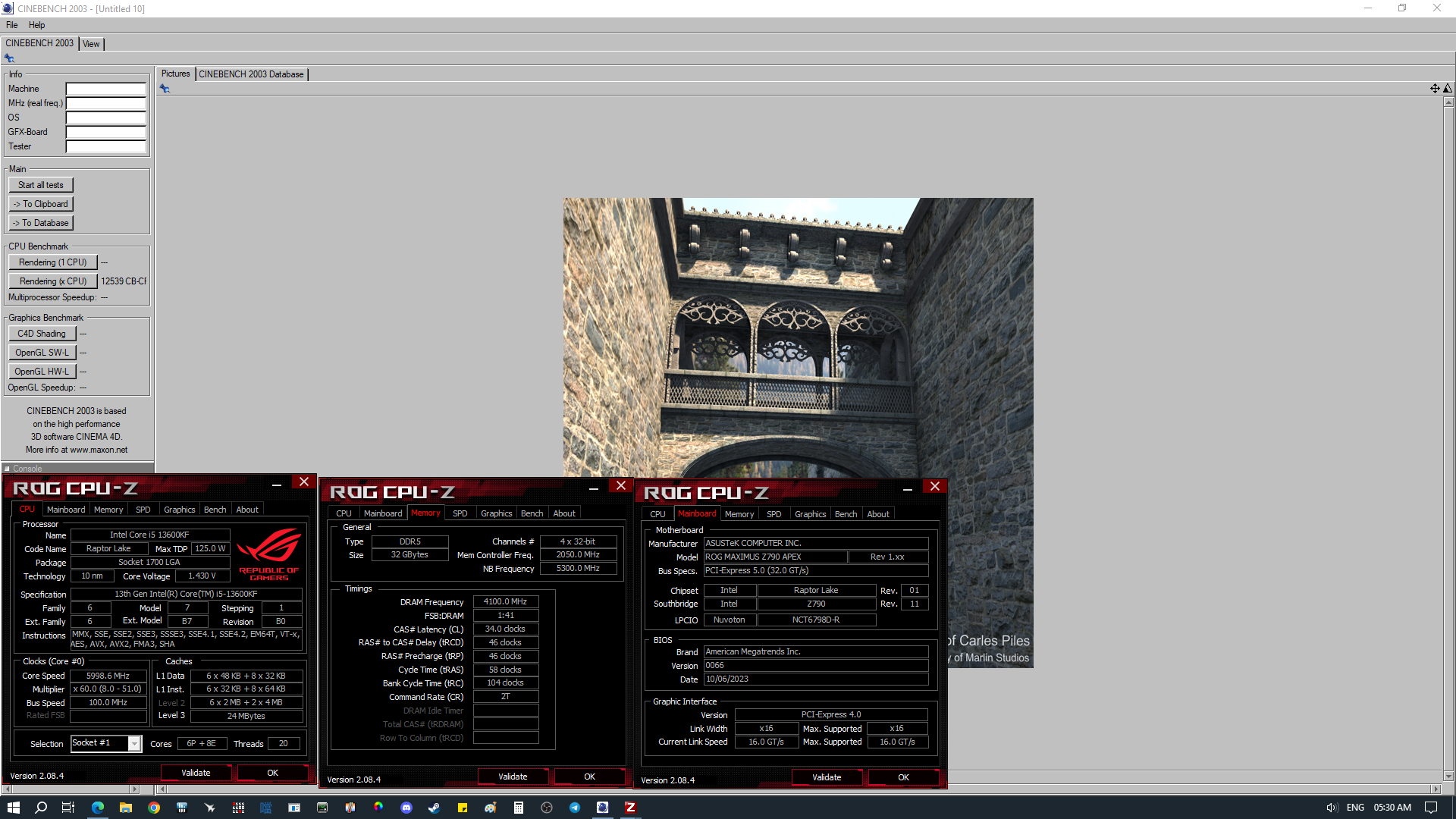The image size is (1456, 819).
Task: Click the Tester input field
Action: tap(106, 146)
